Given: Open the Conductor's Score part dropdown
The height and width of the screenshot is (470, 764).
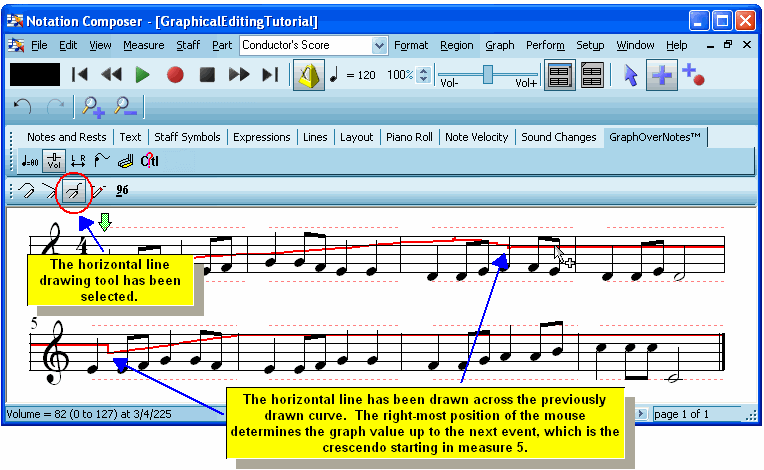Looking at the screenshot, I should [379, 46].
